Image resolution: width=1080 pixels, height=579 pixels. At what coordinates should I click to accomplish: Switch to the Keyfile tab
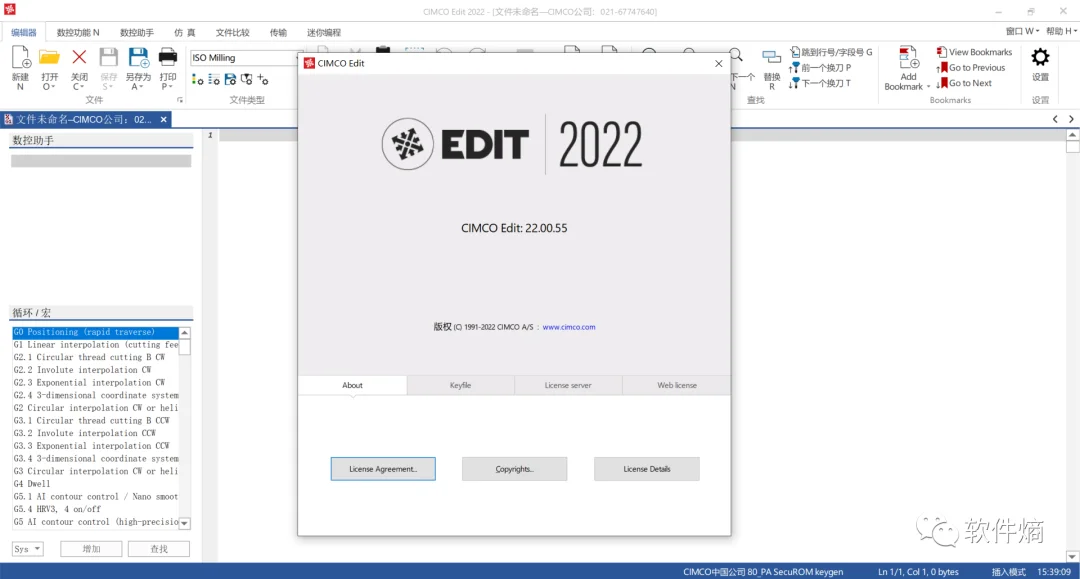[460, 384]
